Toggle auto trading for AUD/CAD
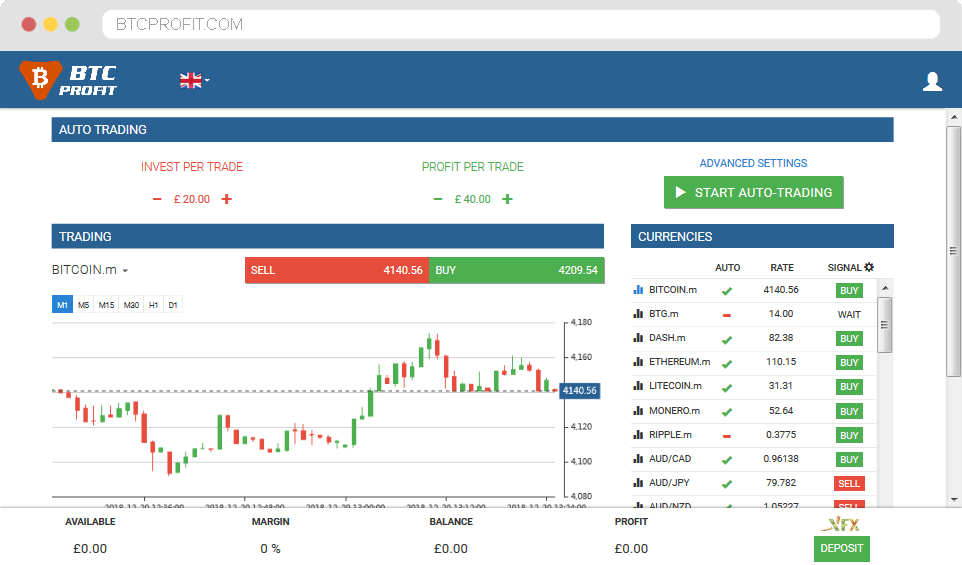The image size is (962, 565). (727, 460)
